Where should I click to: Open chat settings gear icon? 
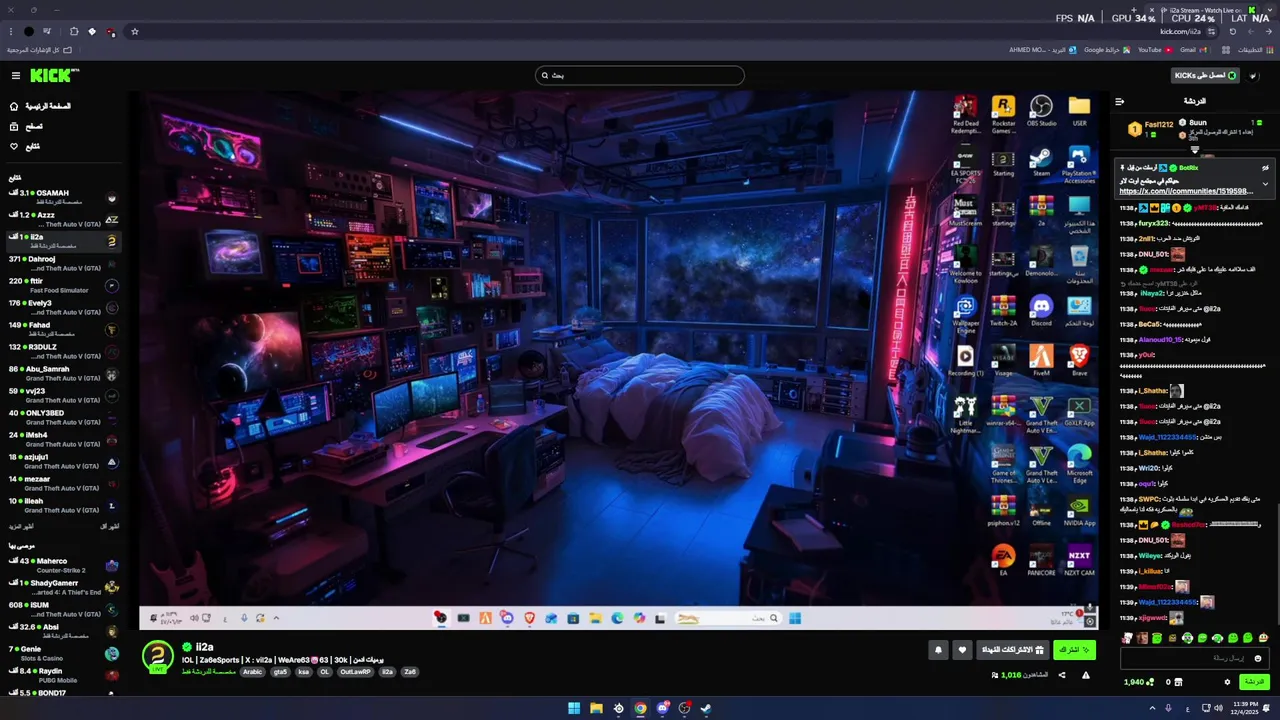click(1227, 682)
